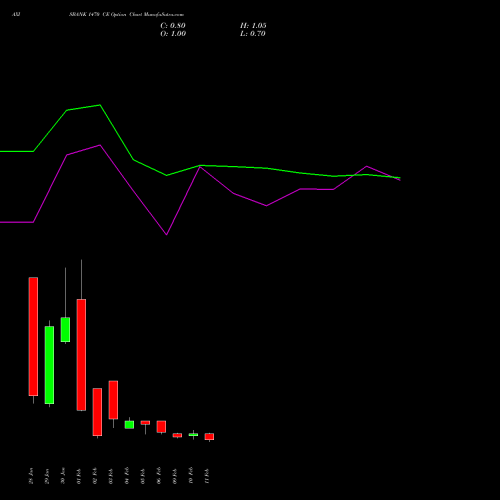
Task: Select the '10 Feb' date label
Action: click(x=191, y=476)
